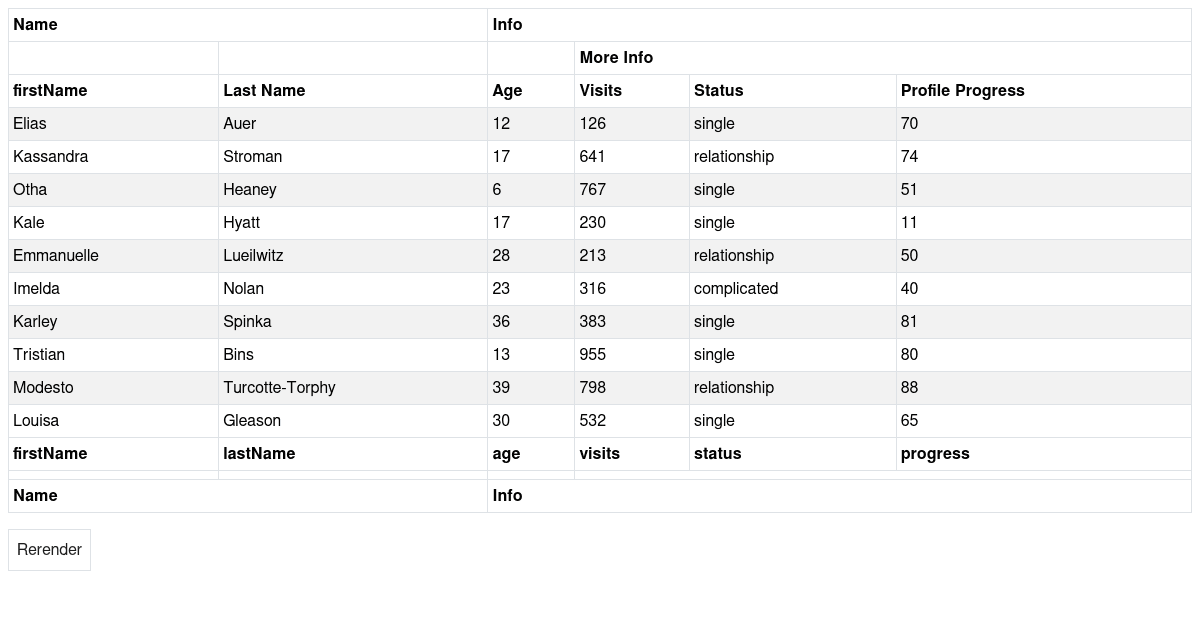
Task: Click the profile progress value 88
Action: coord(1044,388)
